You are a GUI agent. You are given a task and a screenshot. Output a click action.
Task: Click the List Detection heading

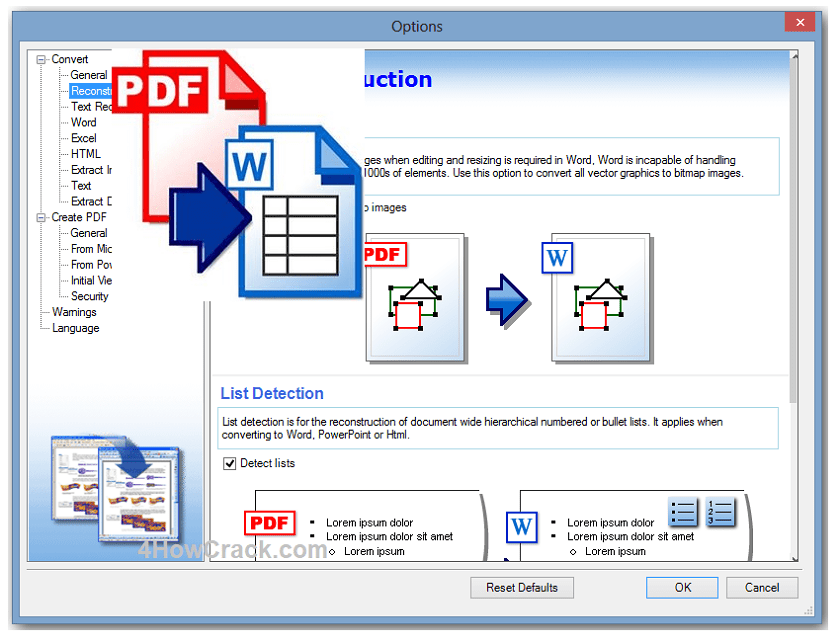(x=272, y=394)
